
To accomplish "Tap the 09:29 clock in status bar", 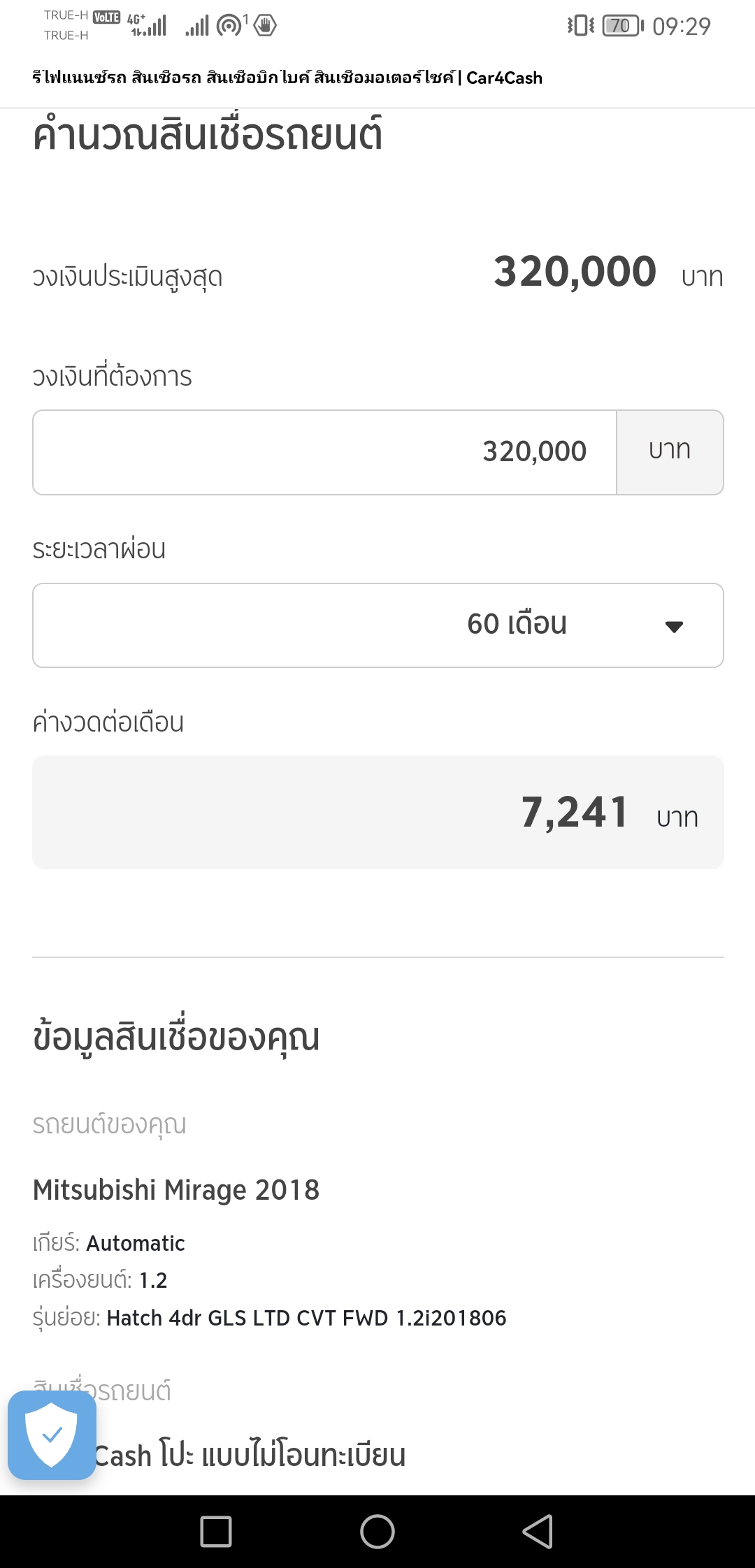I will tap(681, 27).
